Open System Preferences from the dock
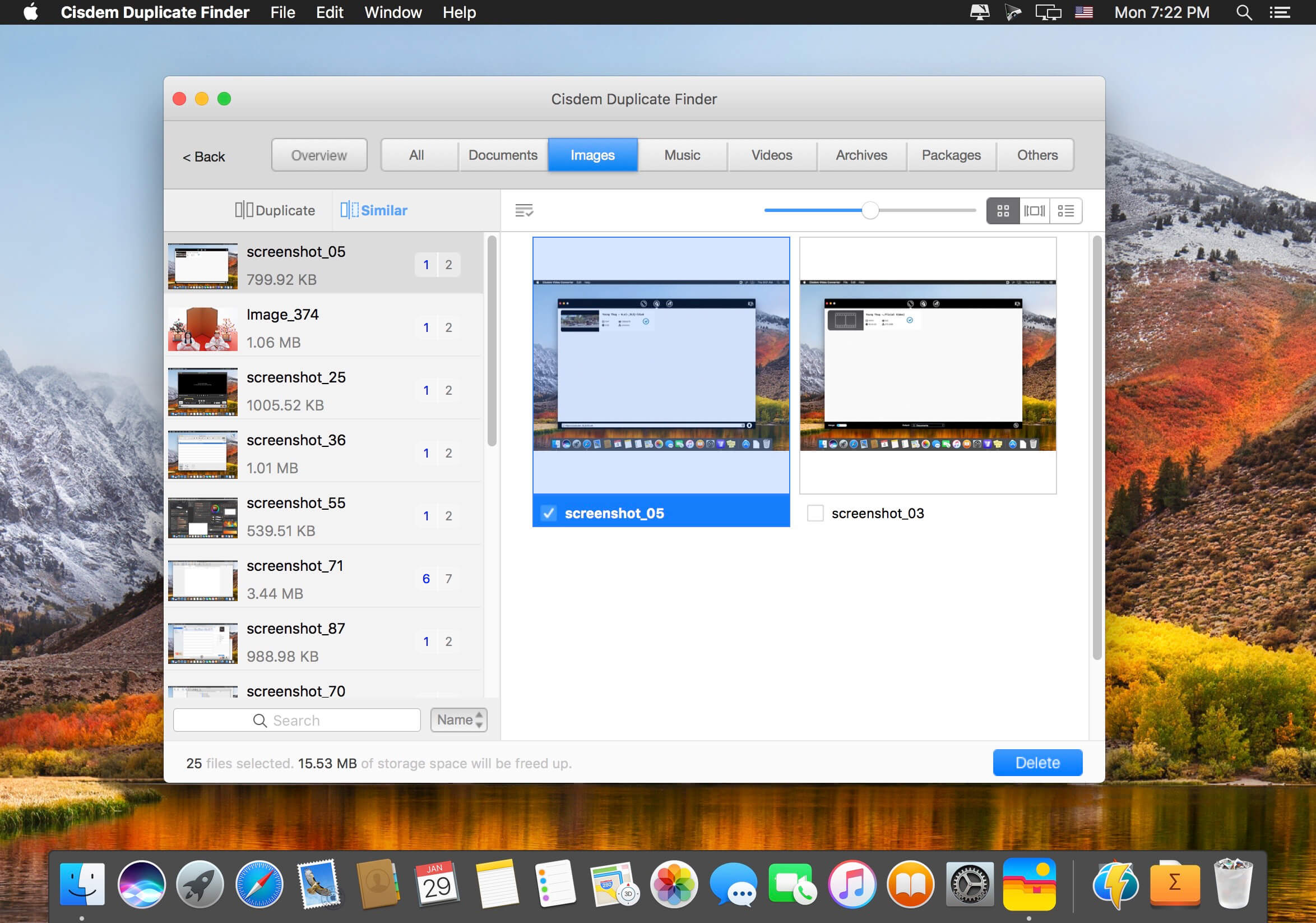 [x=969, y=884]
